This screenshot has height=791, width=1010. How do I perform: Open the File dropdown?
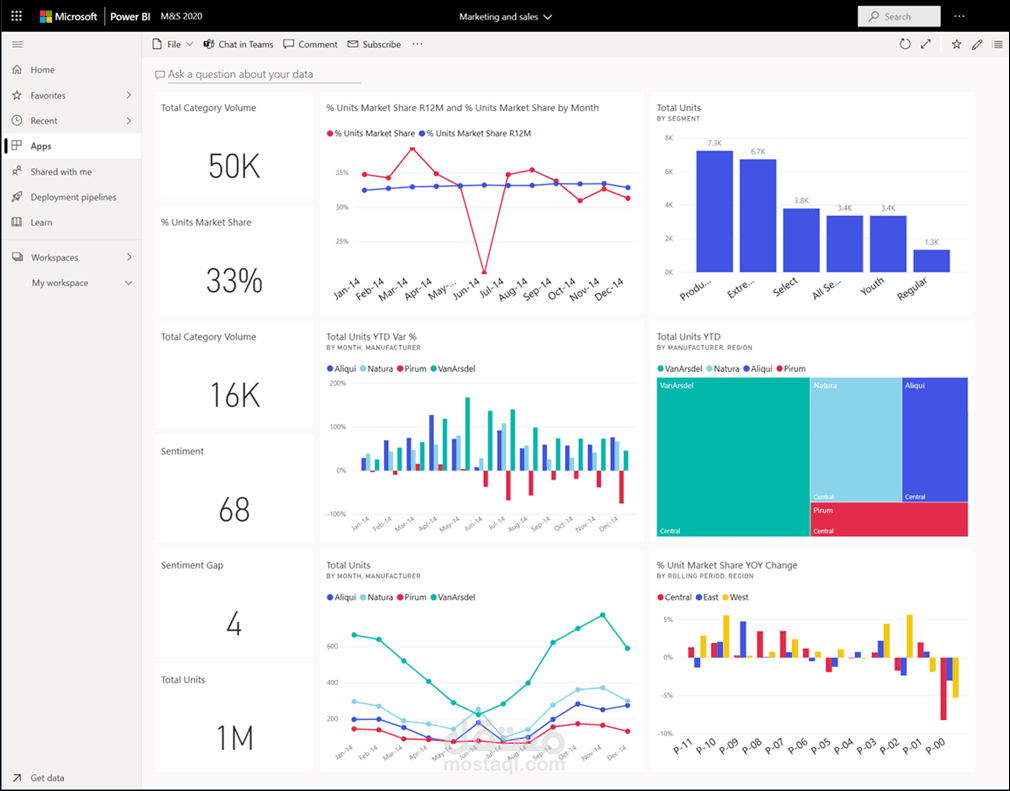point(172,44)
